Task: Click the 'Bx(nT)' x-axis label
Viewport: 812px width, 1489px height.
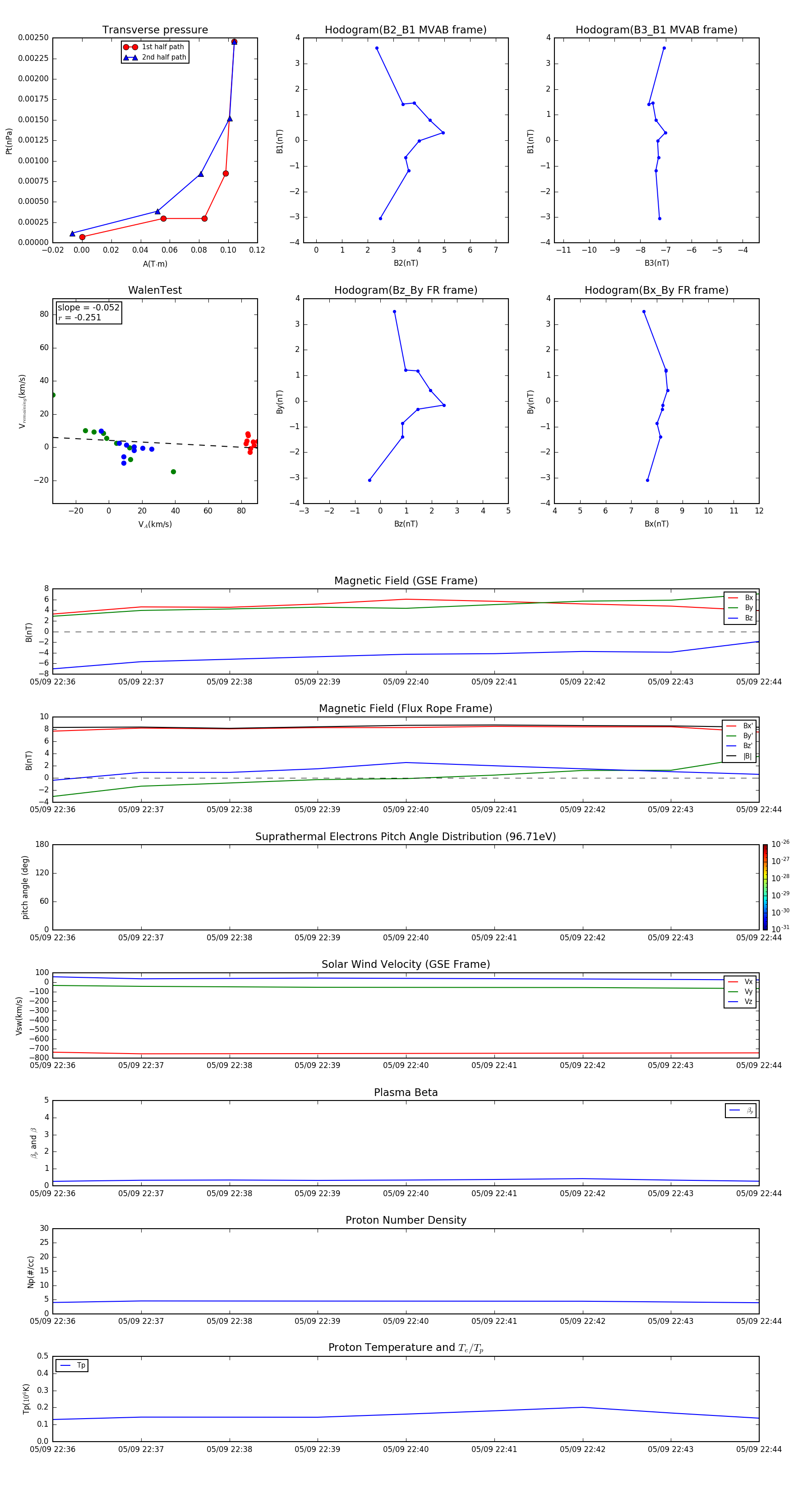Action: coord(656,524)
